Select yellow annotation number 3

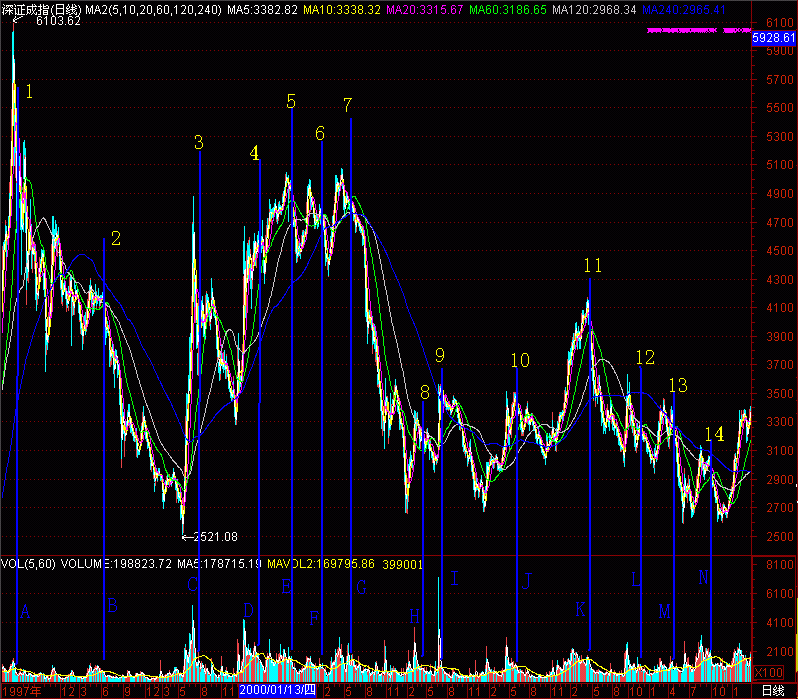[199, 143]
